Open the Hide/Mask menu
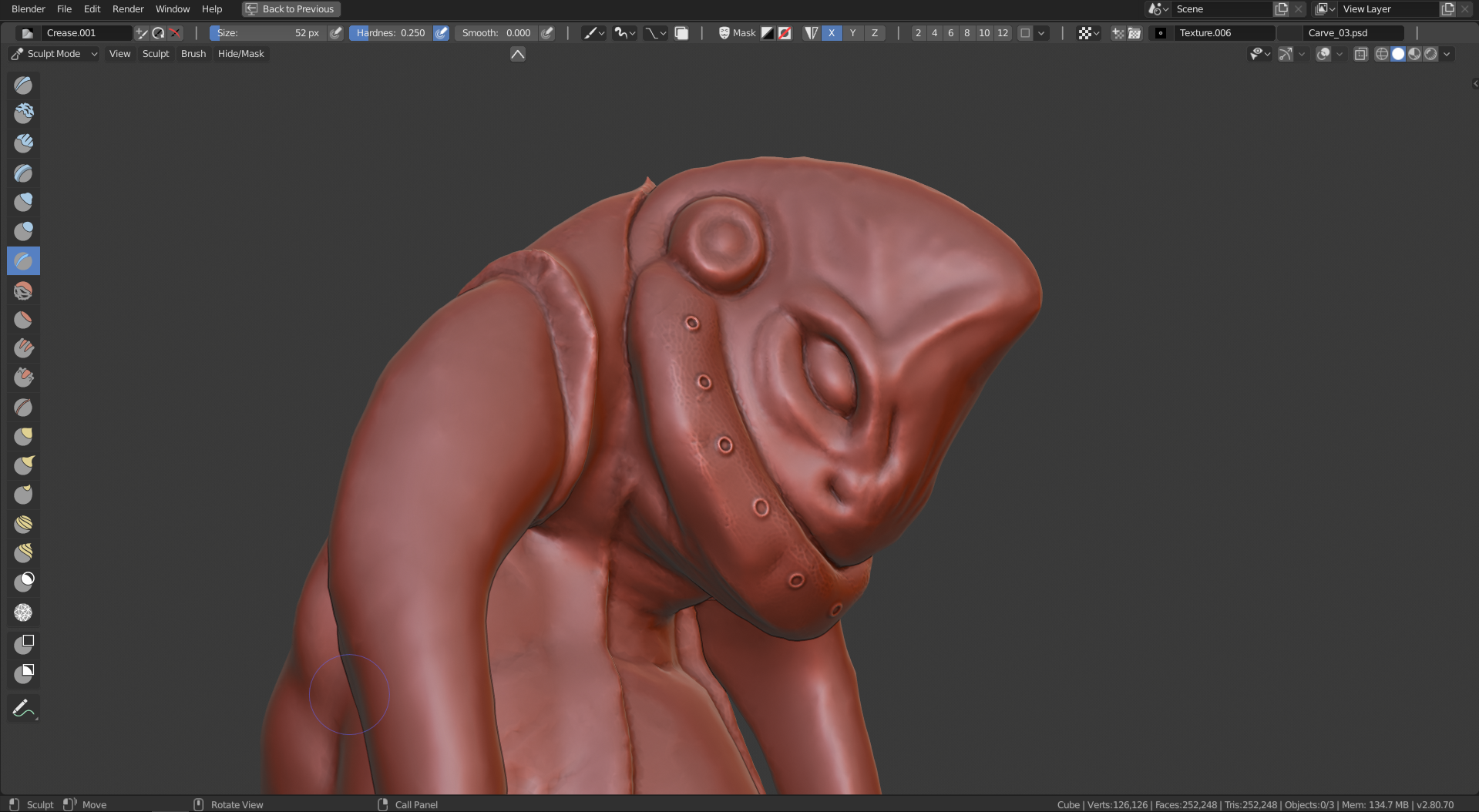Viewport: 1479px width, 812px height. [240, 54]
